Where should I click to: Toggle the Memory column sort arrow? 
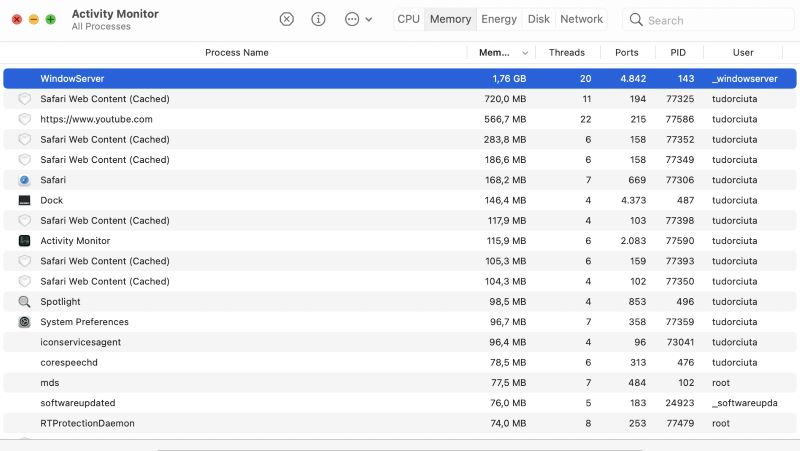(525, 53)
